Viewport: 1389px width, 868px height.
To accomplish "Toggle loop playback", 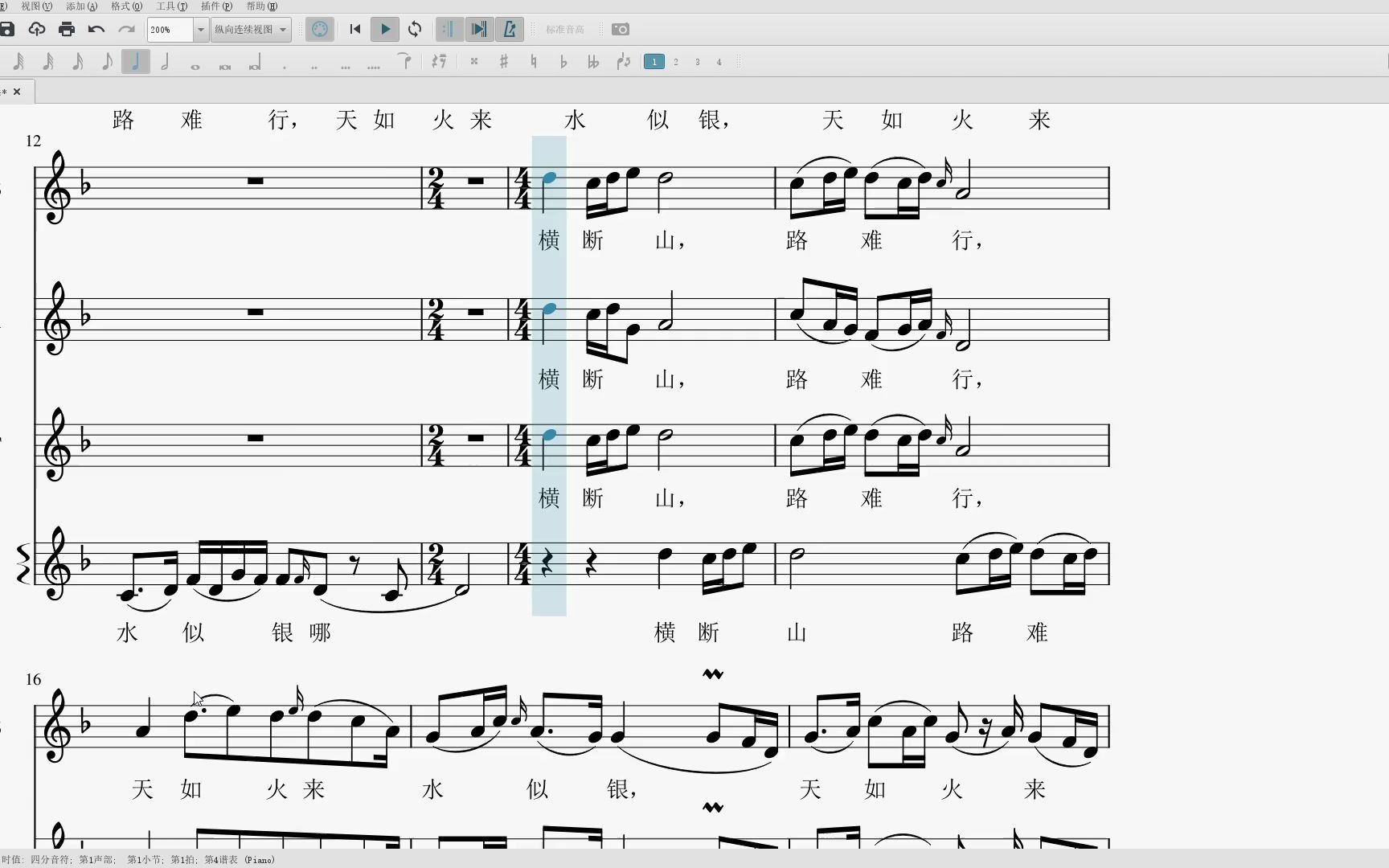I will pyautogui.click(x=415, y=30).
